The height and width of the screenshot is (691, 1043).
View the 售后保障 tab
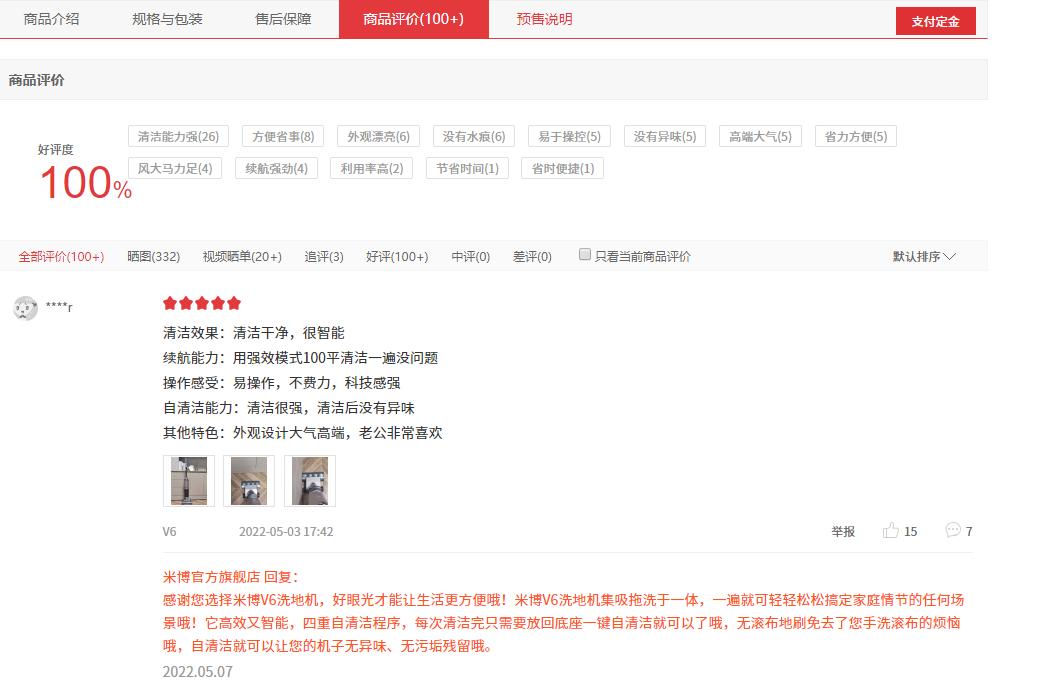pyautogui.click(x=280, y=18)
